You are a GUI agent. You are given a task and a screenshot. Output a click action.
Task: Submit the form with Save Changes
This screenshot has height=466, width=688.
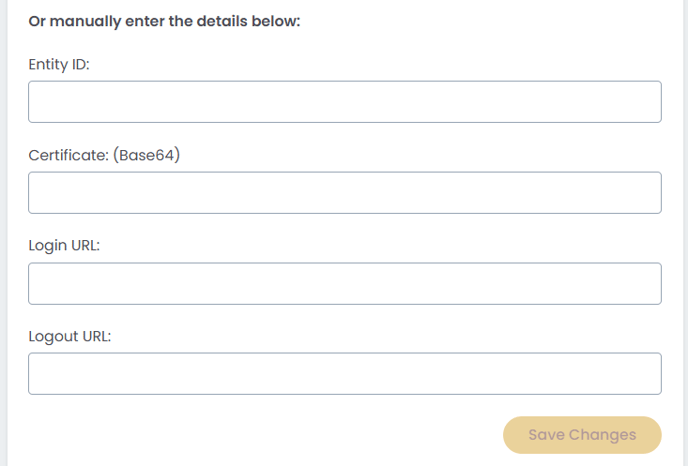tap(582, 435)
